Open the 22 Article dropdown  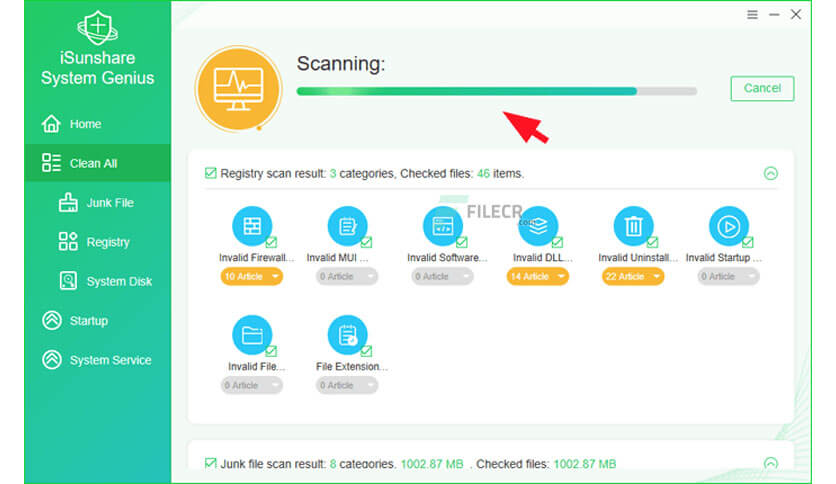(x=633, y=277)
